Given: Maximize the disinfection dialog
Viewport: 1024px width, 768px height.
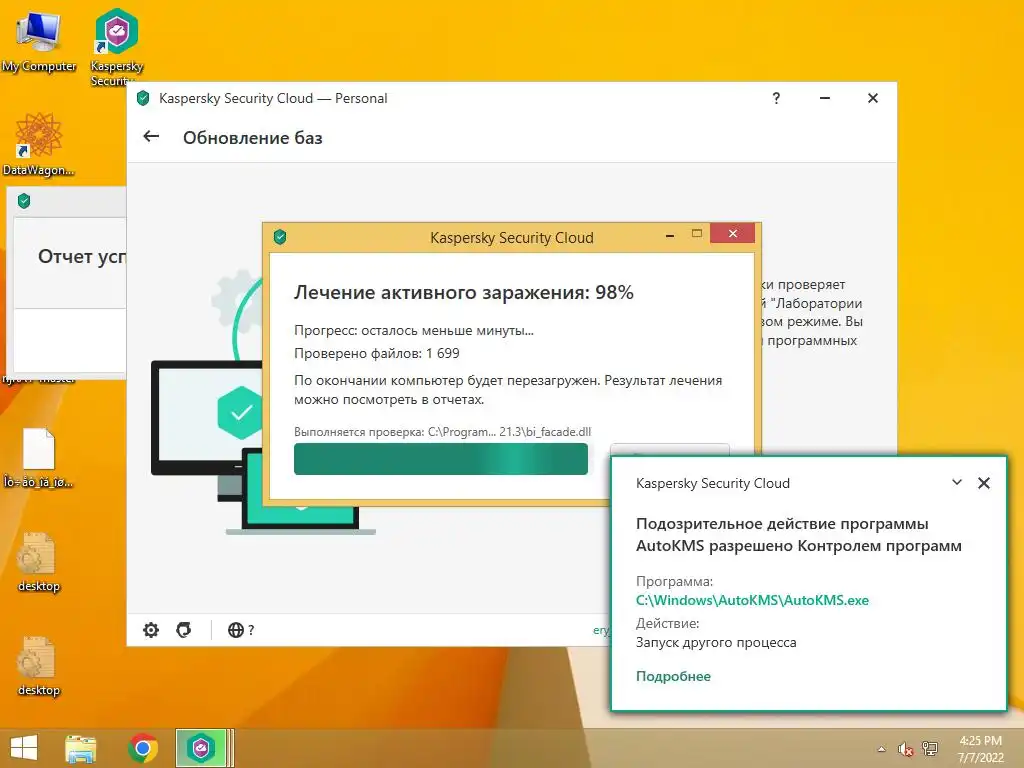Looking at the screenshot, I should click(697, 234).
